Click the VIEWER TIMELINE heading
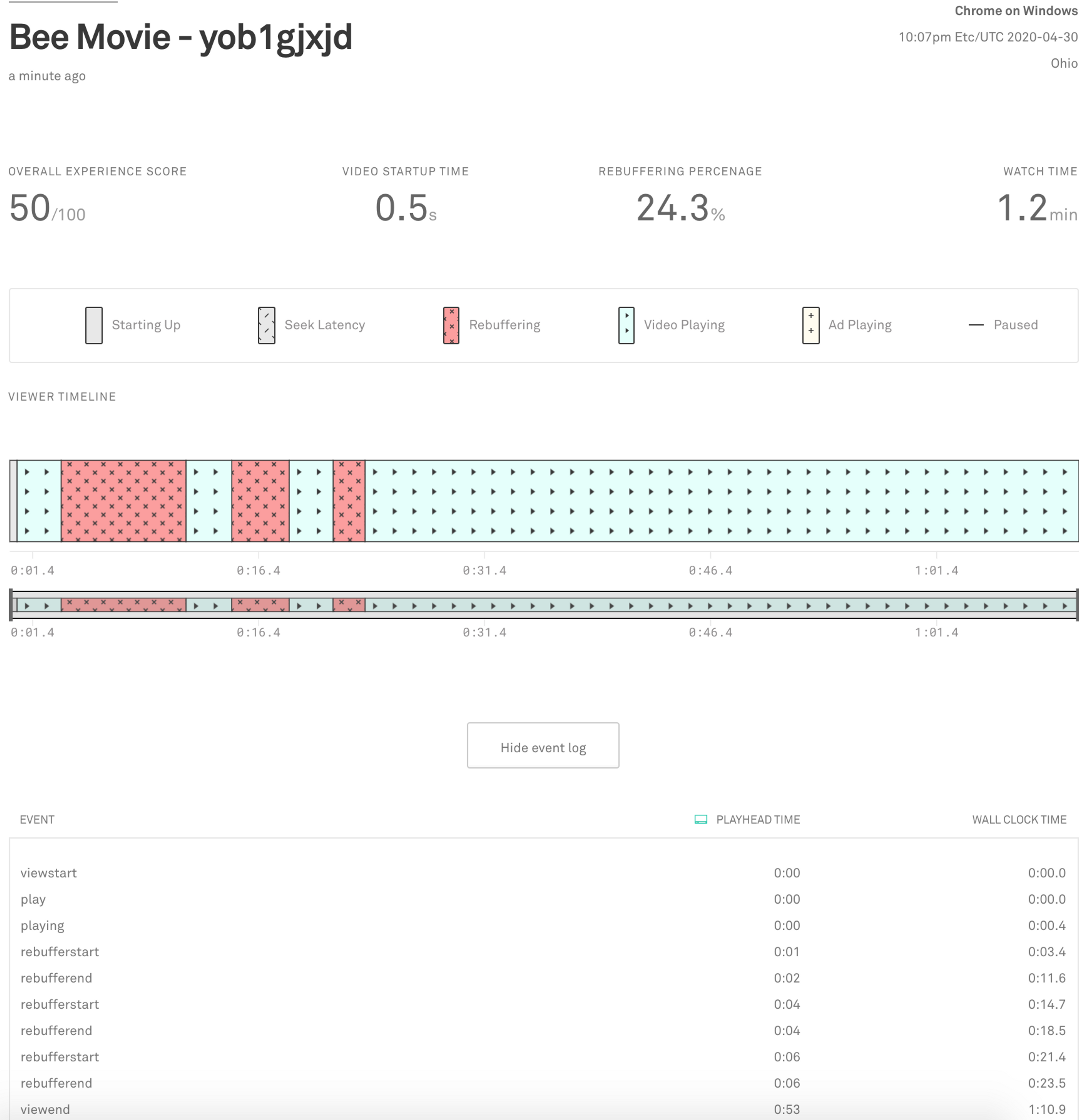1085x1120 pixels. (x=62, y=397)
